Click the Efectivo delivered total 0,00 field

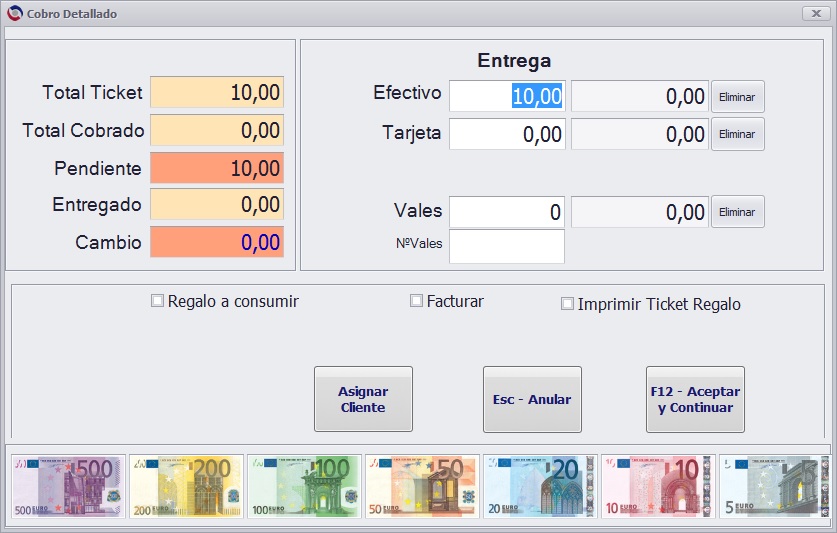639,96
